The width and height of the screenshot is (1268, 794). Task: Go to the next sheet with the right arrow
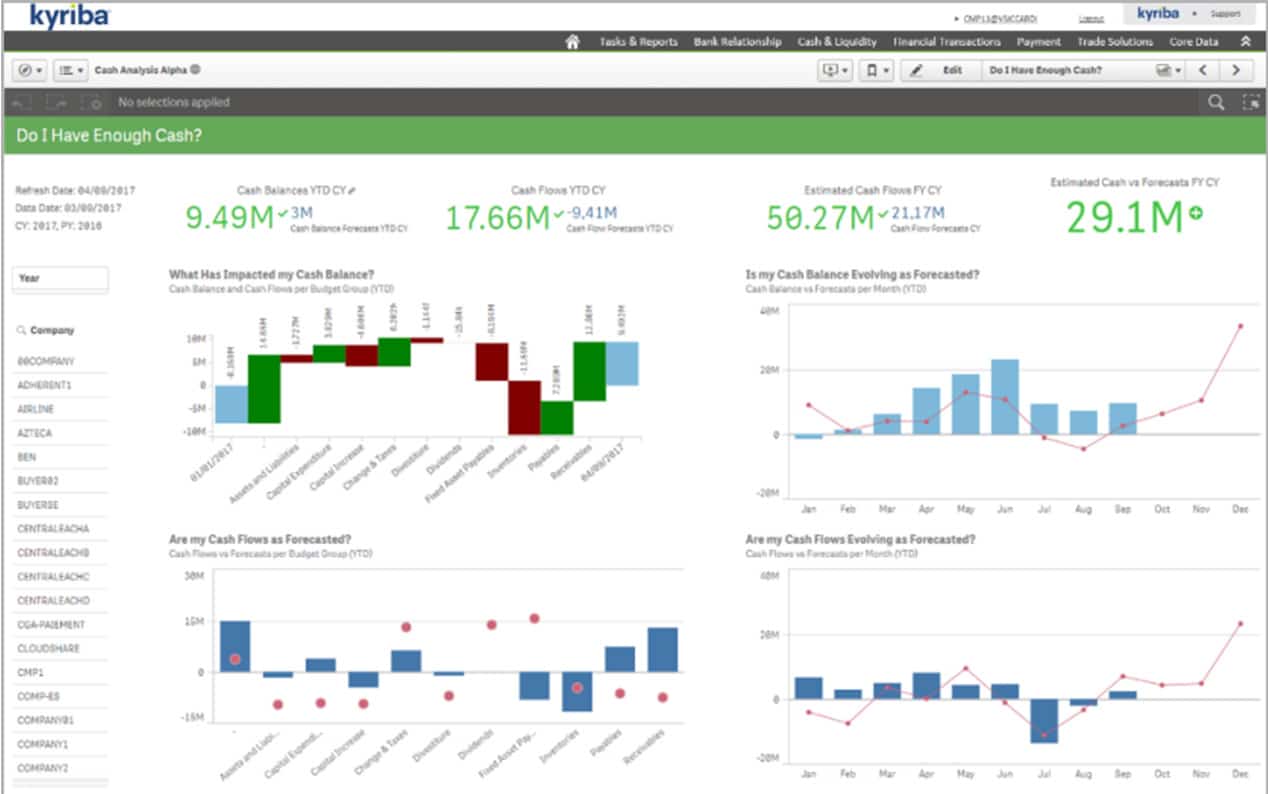1237,70
